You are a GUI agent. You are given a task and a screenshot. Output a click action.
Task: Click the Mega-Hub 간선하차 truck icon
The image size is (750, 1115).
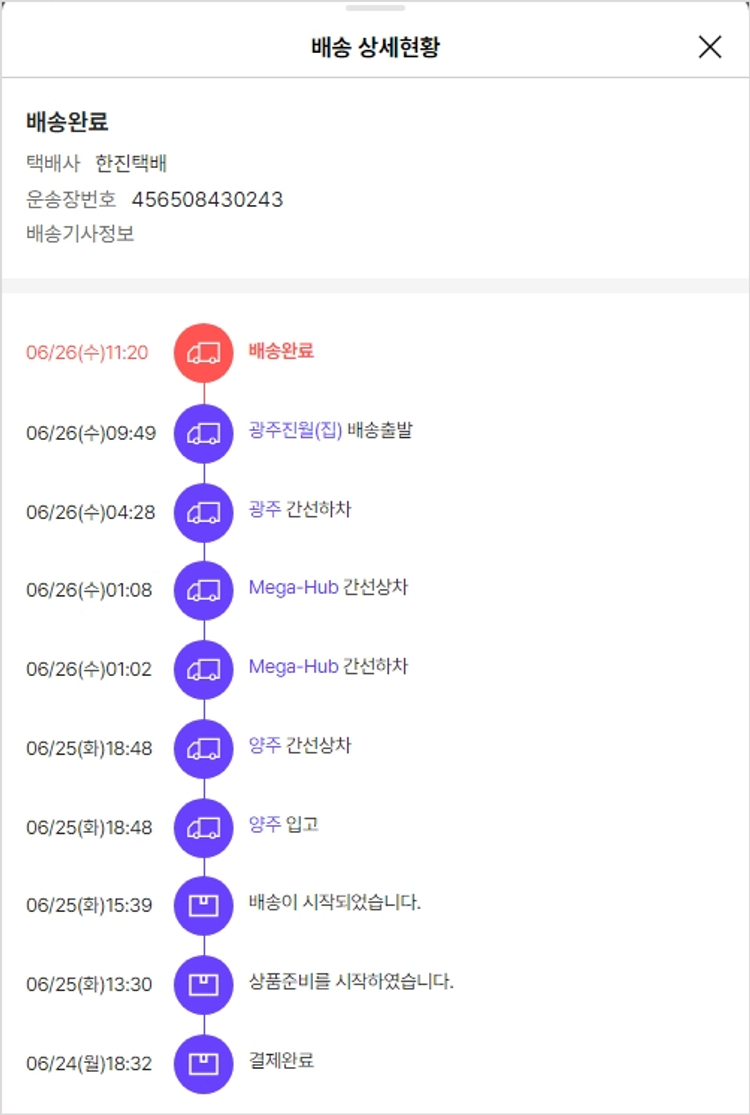[204, 669]
